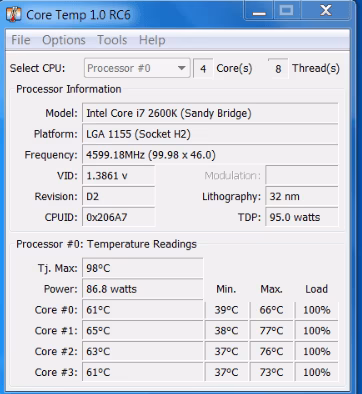Click Core #3 load 100% value
Viewport: 362px width, 394px height.
(x=317, y=372)
